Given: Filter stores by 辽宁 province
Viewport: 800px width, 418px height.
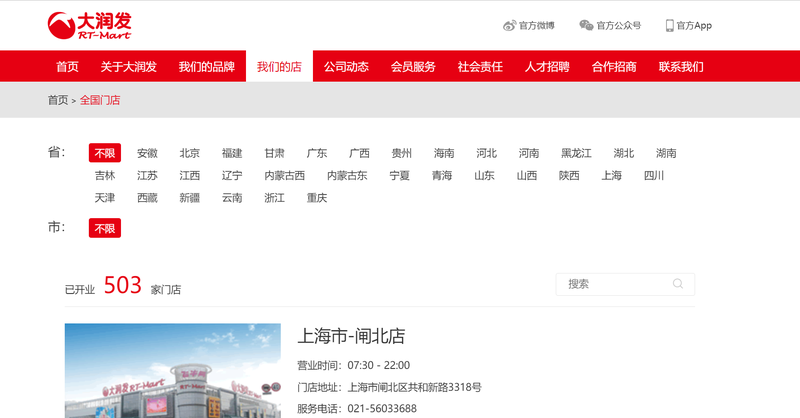Looking at the screenshot, I should coord(232,176).
